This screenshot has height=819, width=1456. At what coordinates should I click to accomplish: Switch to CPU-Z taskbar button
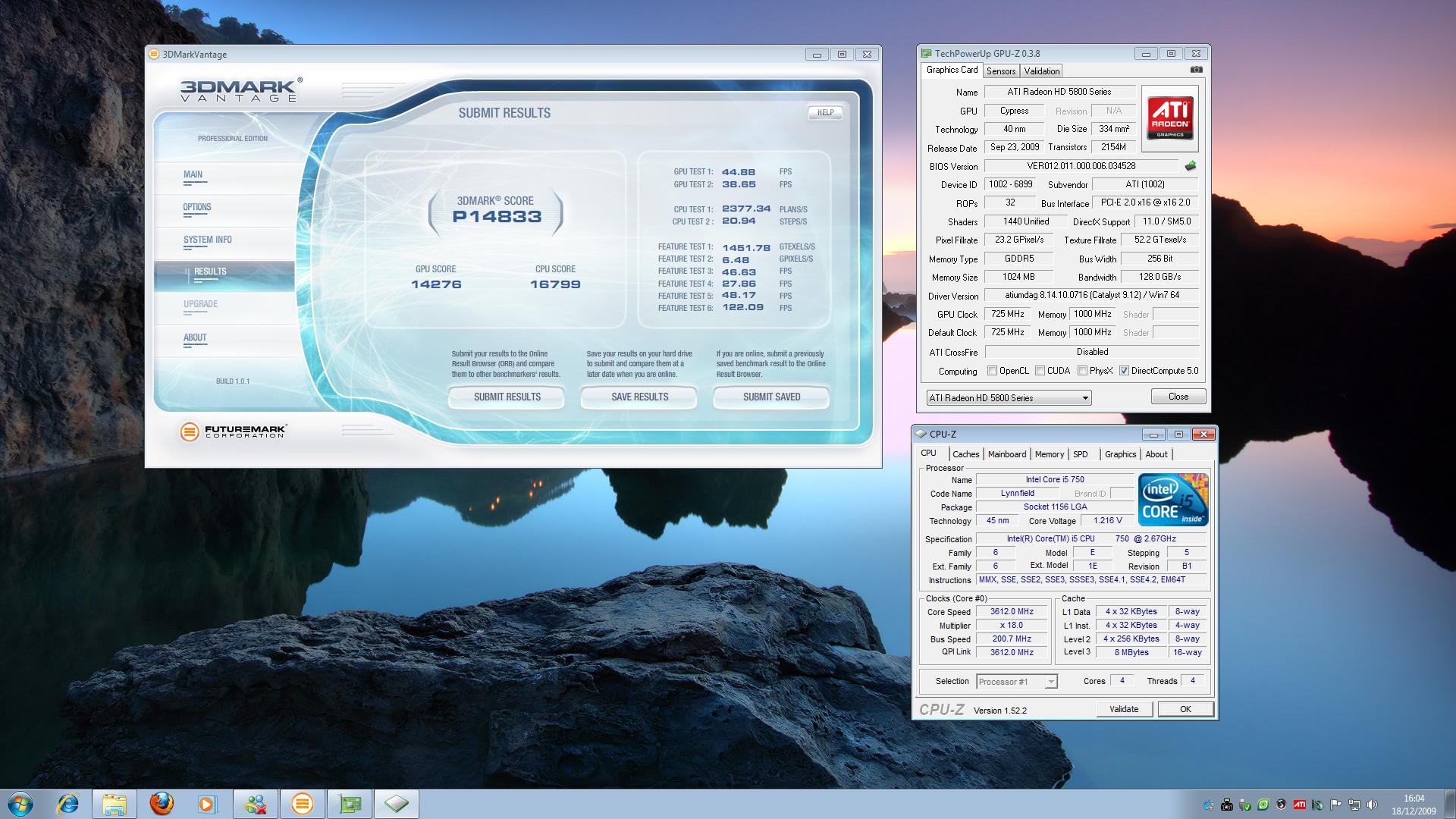tap(397, 804)
